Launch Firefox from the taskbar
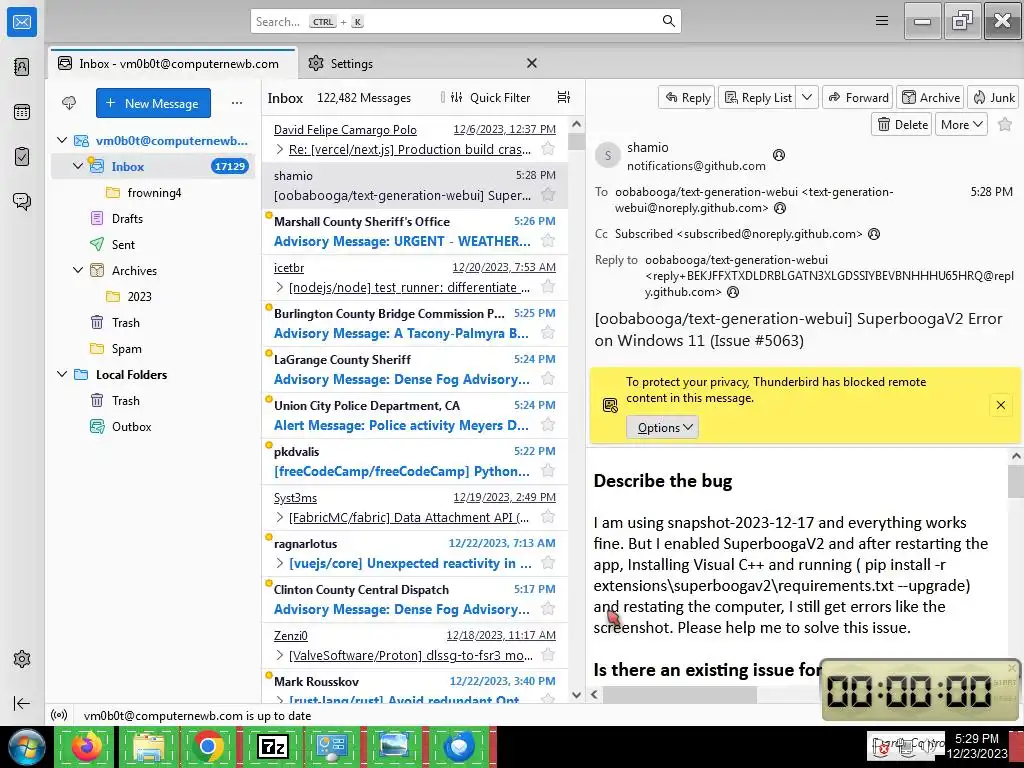This screenshot has width=1024, height=768. click(x=87, y=746)
